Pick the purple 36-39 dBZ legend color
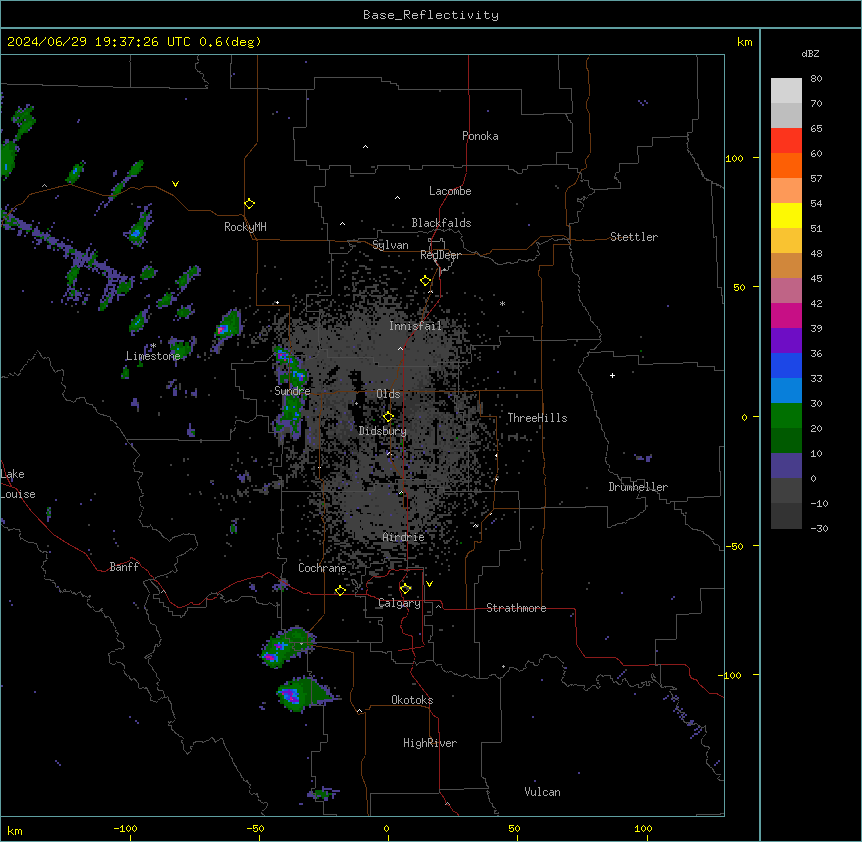Viewport: 862px width, 842px height. point(786,341)
